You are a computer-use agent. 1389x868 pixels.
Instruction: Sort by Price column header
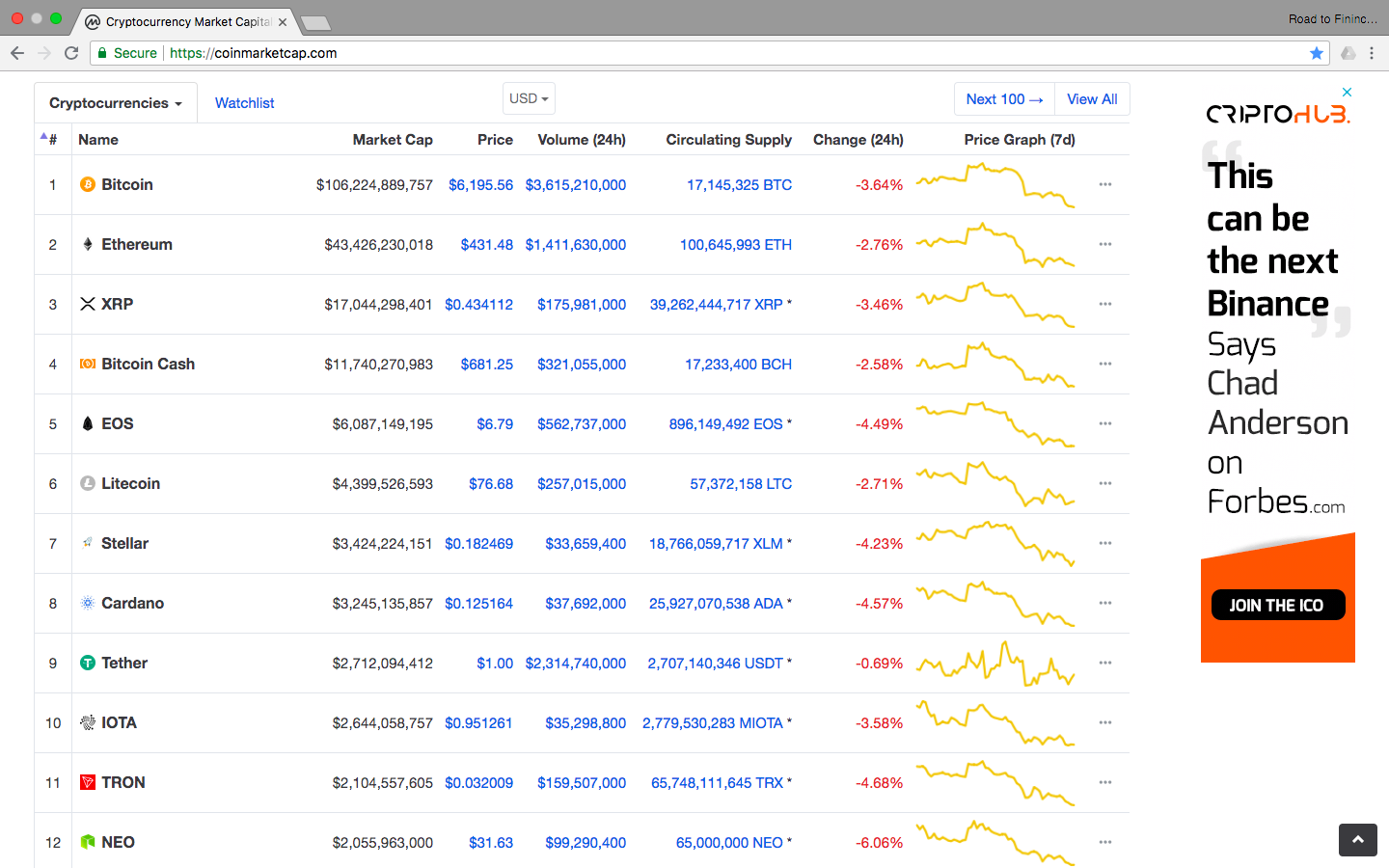(495, 140)
